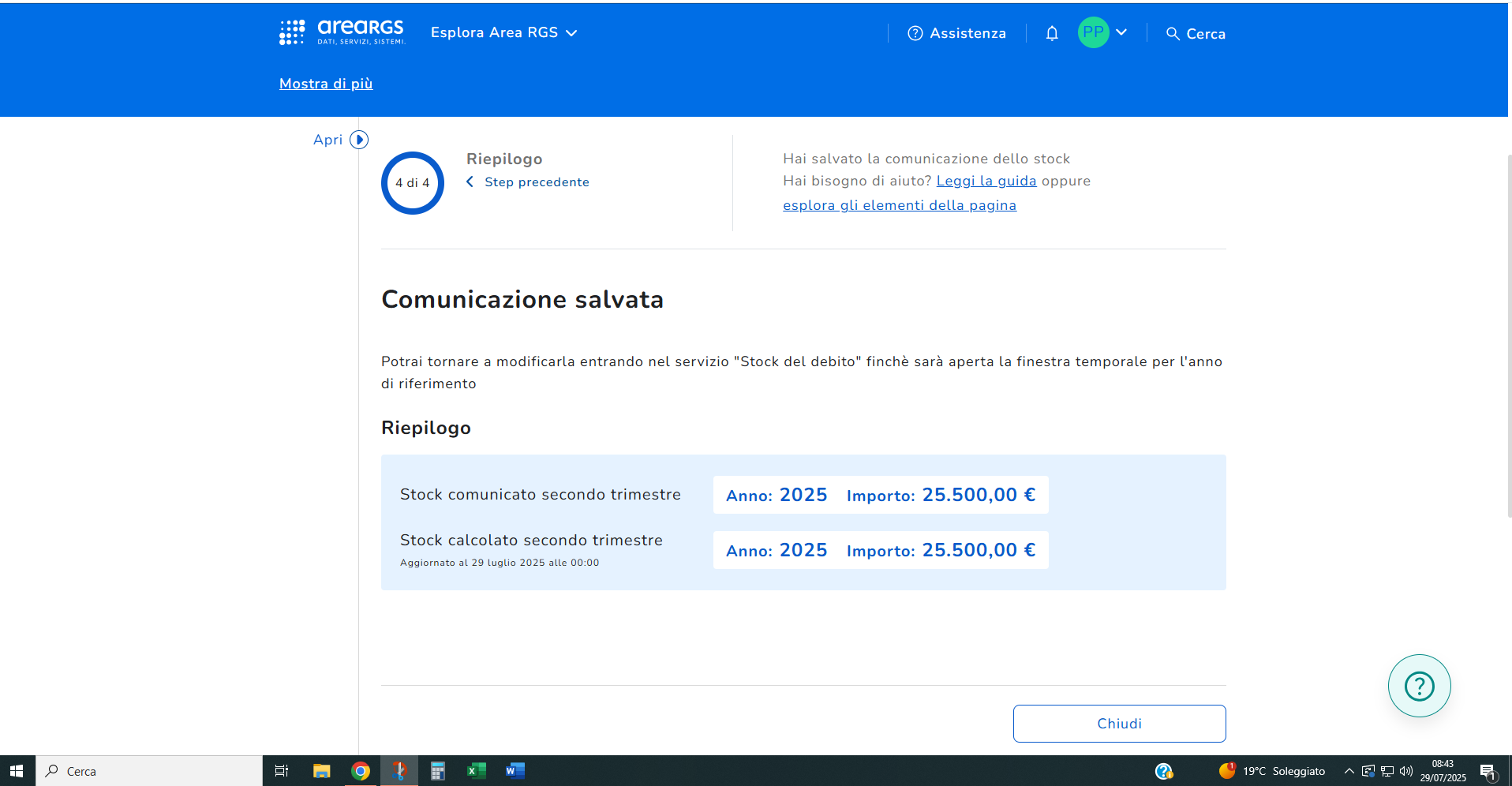Image resolution: width=1512 pixels, height=786 pixels.
Task: Open Word from the taskbar
Action: (x=515, y=771)
